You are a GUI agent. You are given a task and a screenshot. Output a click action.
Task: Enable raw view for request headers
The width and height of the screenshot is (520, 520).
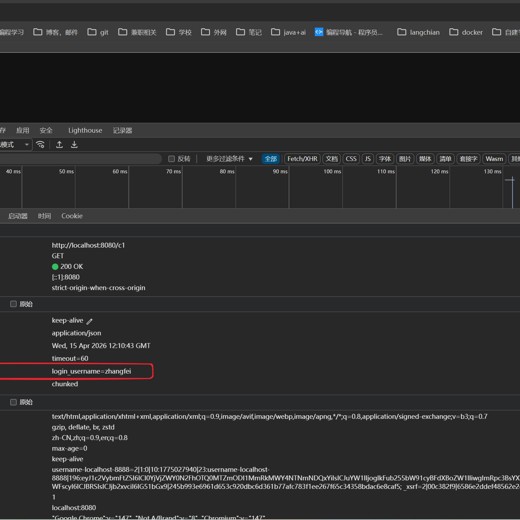click(13, 402)
